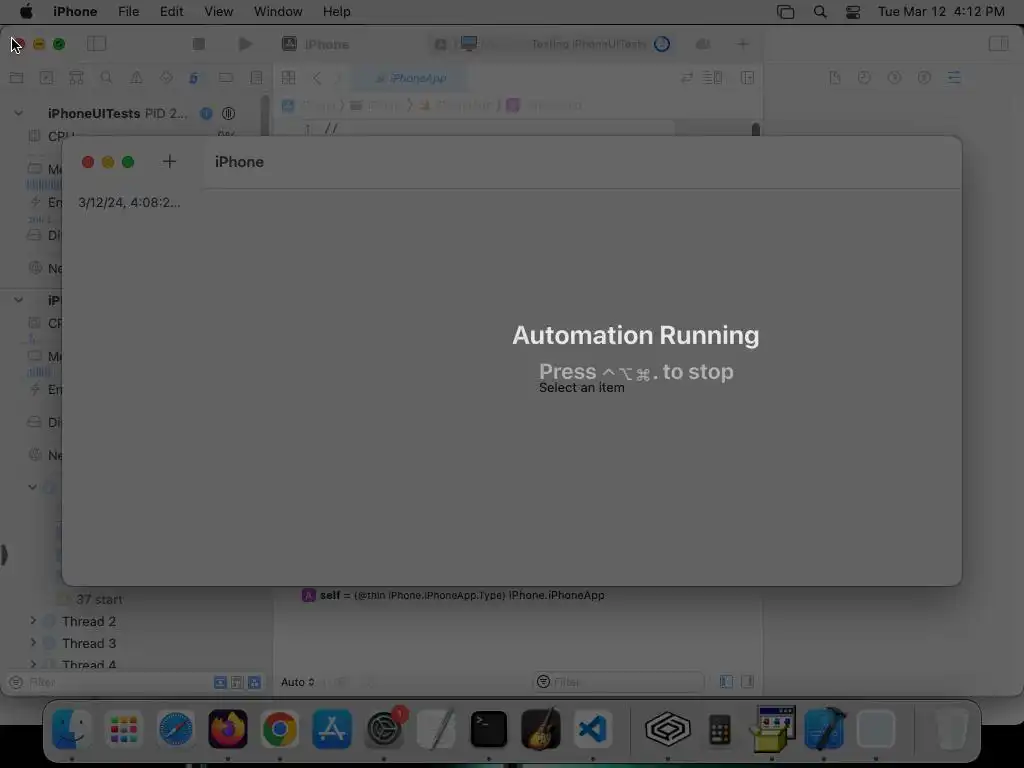
Task: Toggle the last blue filter button in debug navigator
Action: pos(254,682)
